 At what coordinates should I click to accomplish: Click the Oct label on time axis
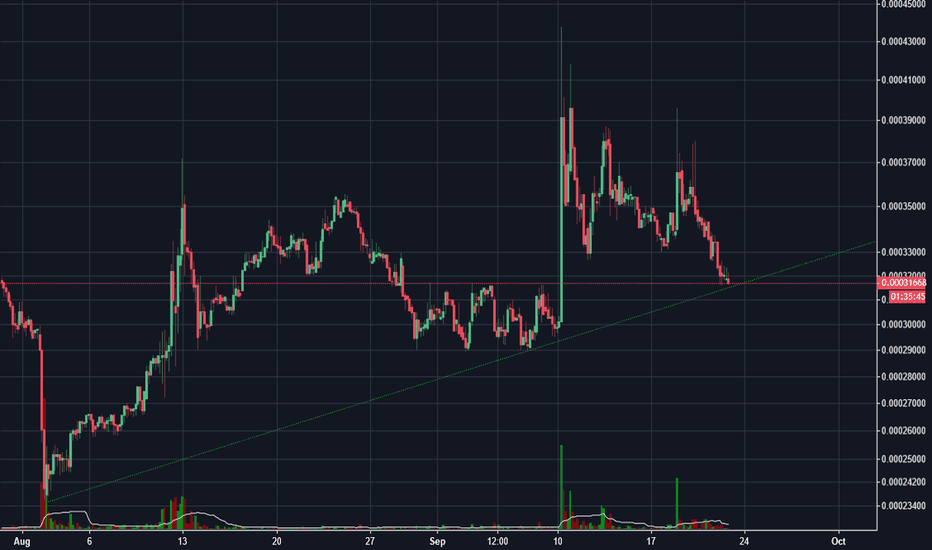click(838, 541)
